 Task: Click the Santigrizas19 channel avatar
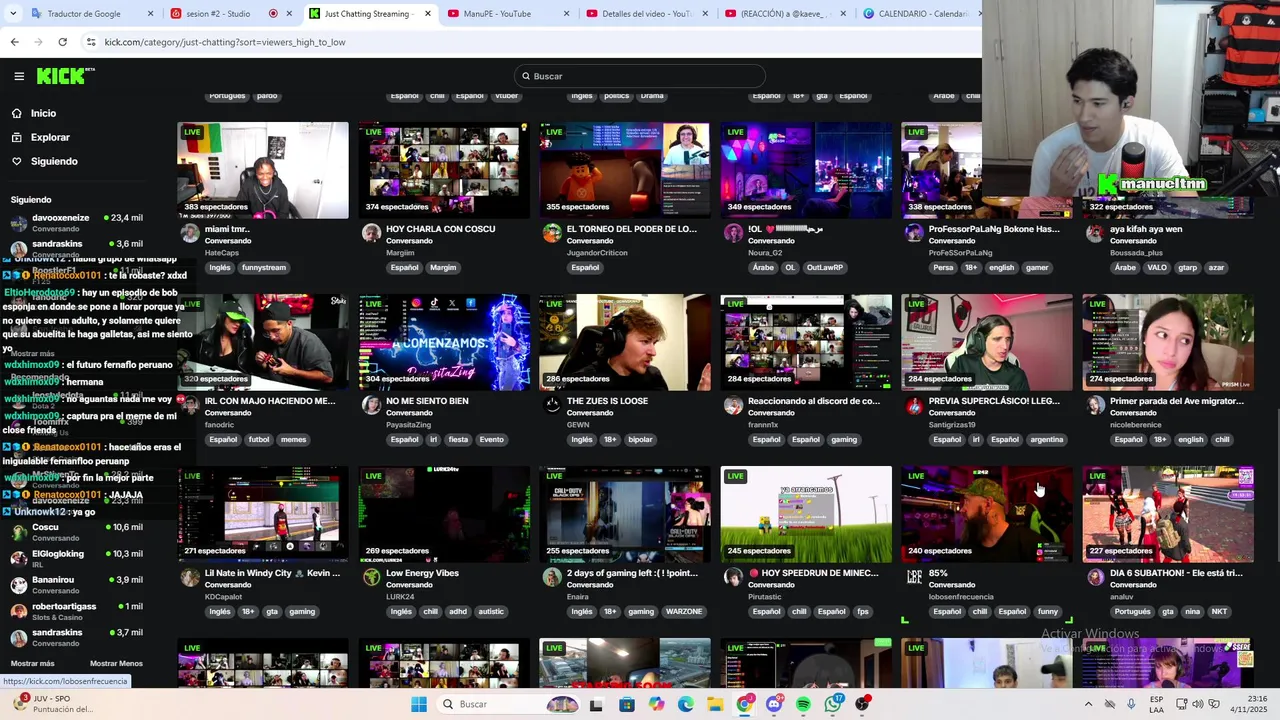tap(914, 405)
